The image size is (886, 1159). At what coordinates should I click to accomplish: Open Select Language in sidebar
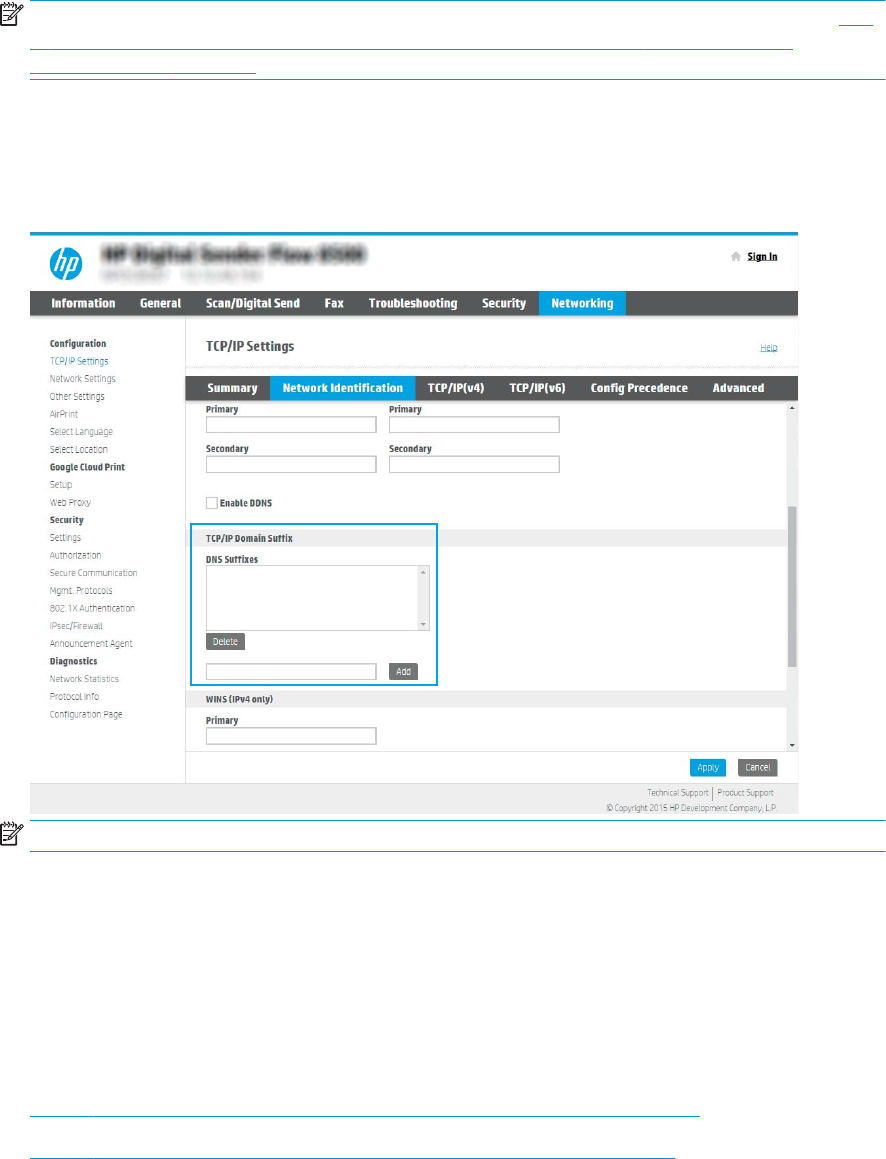click(x=81, y=432)
